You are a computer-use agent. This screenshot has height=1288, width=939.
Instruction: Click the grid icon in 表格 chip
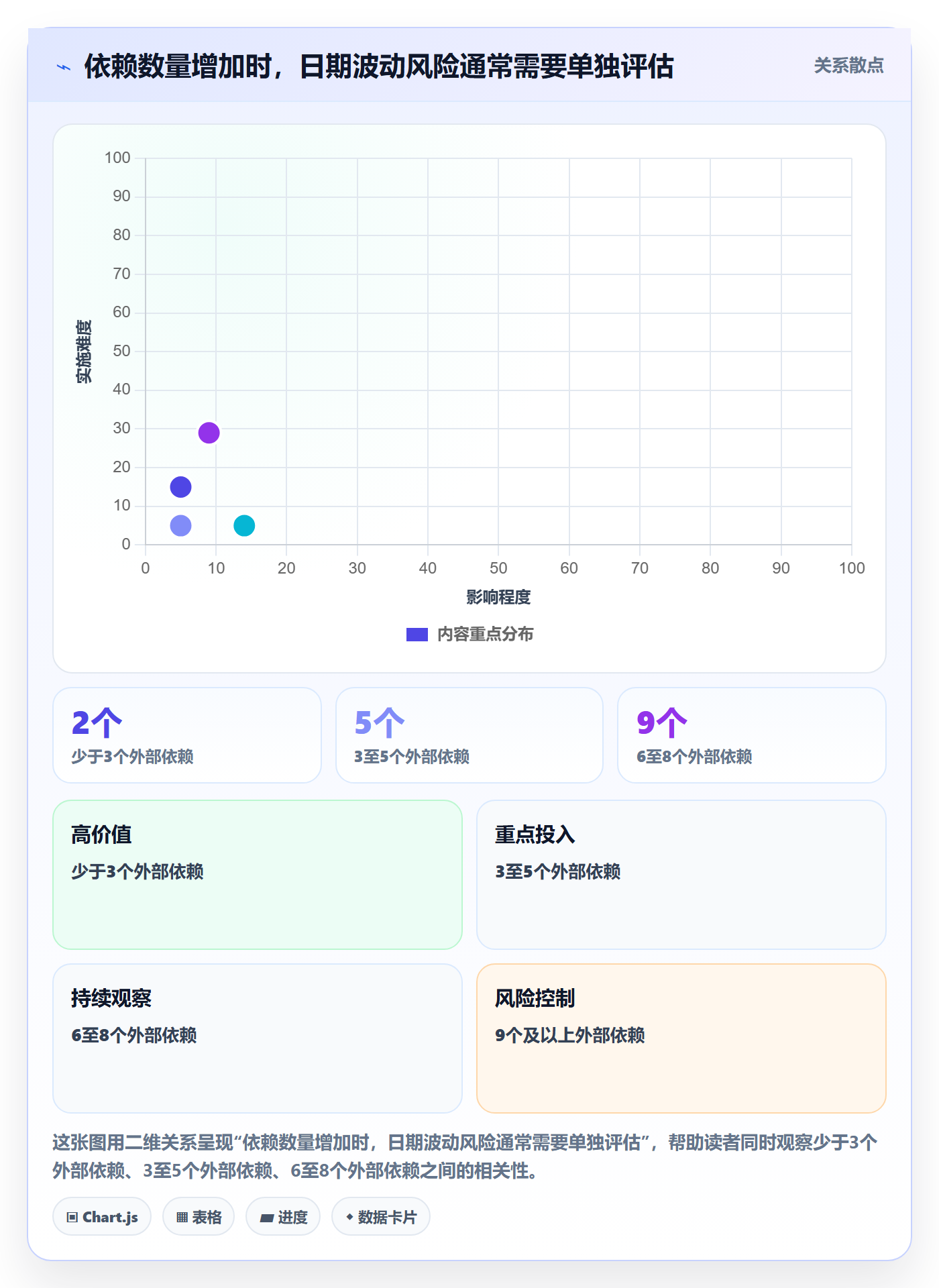[x=182, y=1218]
